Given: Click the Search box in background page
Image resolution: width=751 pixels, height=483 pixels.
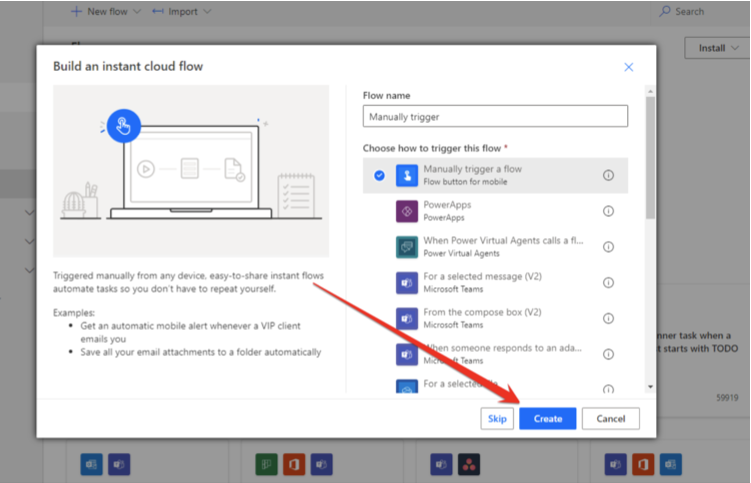Looking at the screenshot, I should click(x=682, y=12).
